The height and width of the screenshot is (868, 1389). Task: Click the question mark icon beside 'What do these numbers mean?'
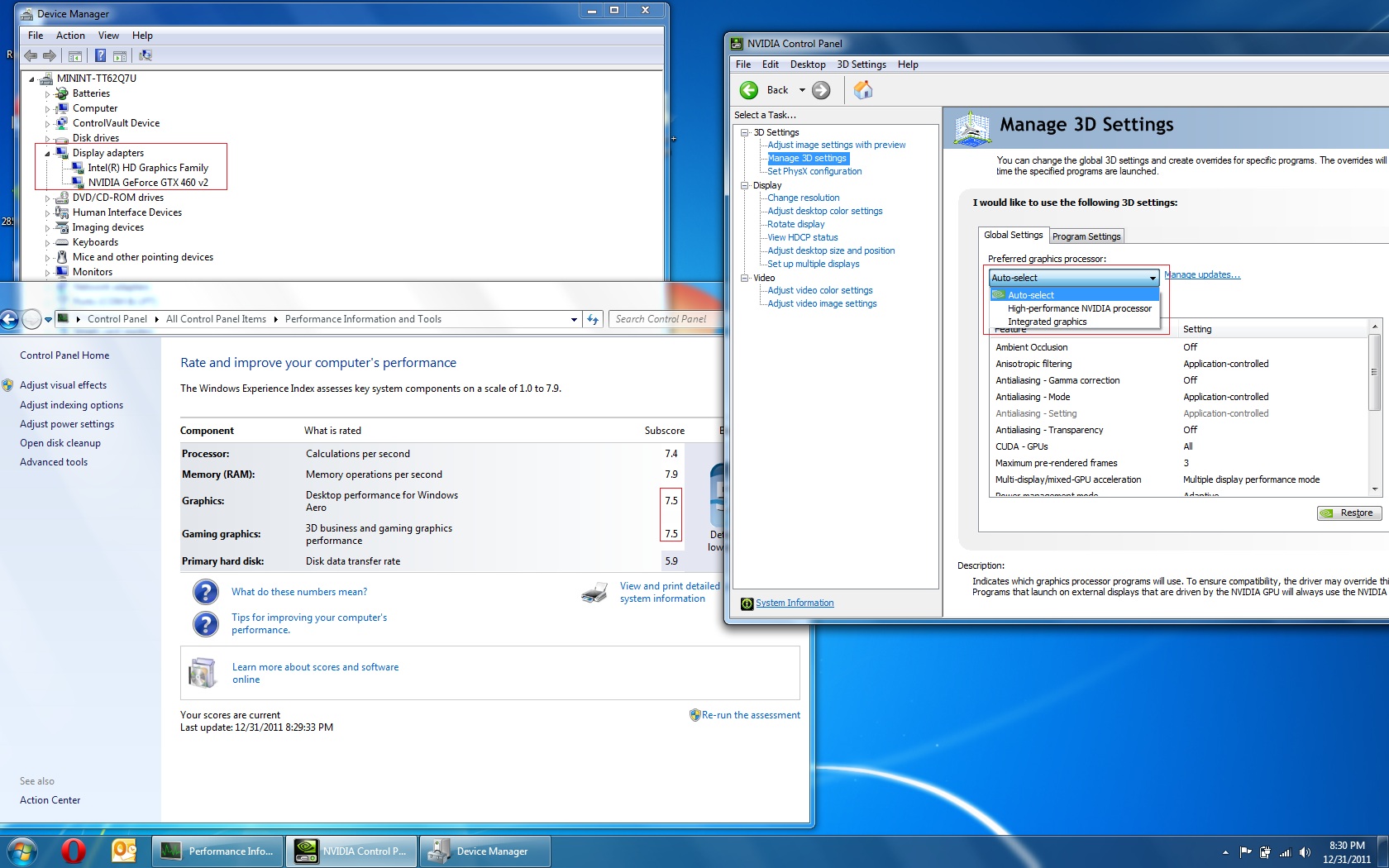pos(206,592)
